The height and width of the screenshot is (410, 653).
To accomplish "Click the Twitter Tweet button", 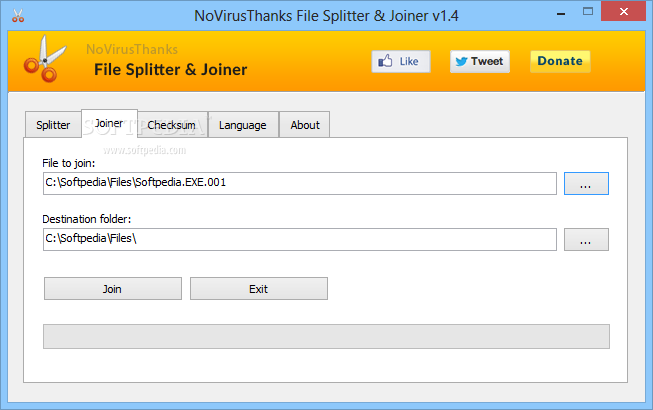I will coord(480,62).
